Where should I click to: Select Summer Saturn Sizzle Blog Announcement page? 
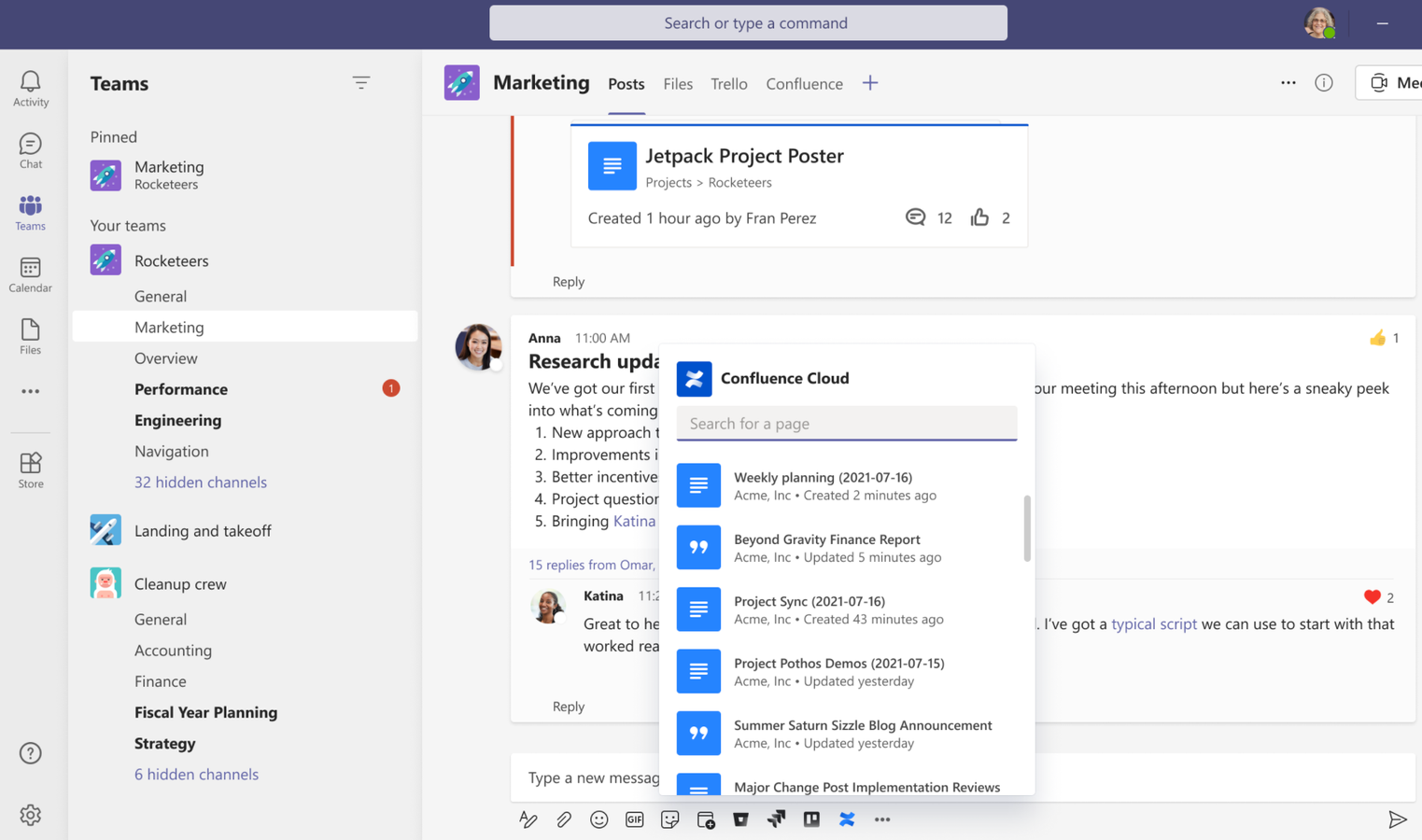(847, 734)
